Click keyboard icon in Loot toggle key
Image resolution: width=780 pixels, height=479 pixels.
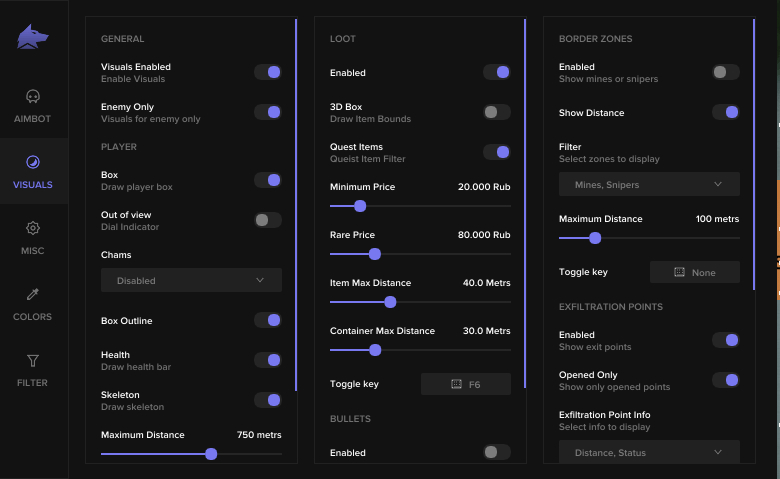456,384
